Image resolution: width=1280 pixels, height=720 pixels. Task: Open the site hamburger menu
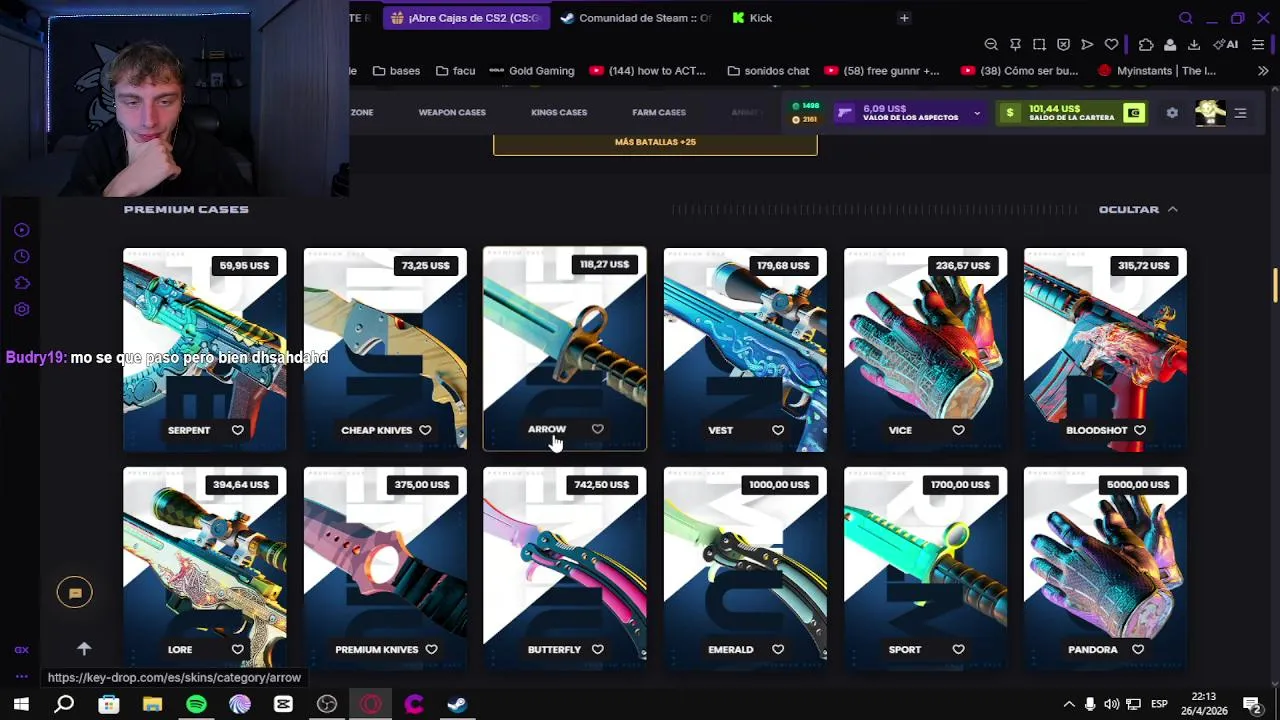pyautogui.click(x=1240, y=113)
